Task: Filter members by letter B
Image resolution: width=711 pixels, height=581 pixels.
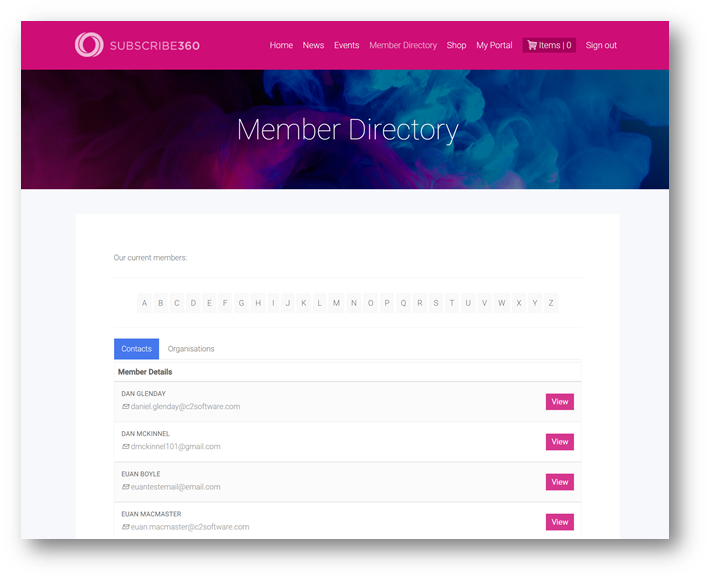Action: [x=161, y=303]
